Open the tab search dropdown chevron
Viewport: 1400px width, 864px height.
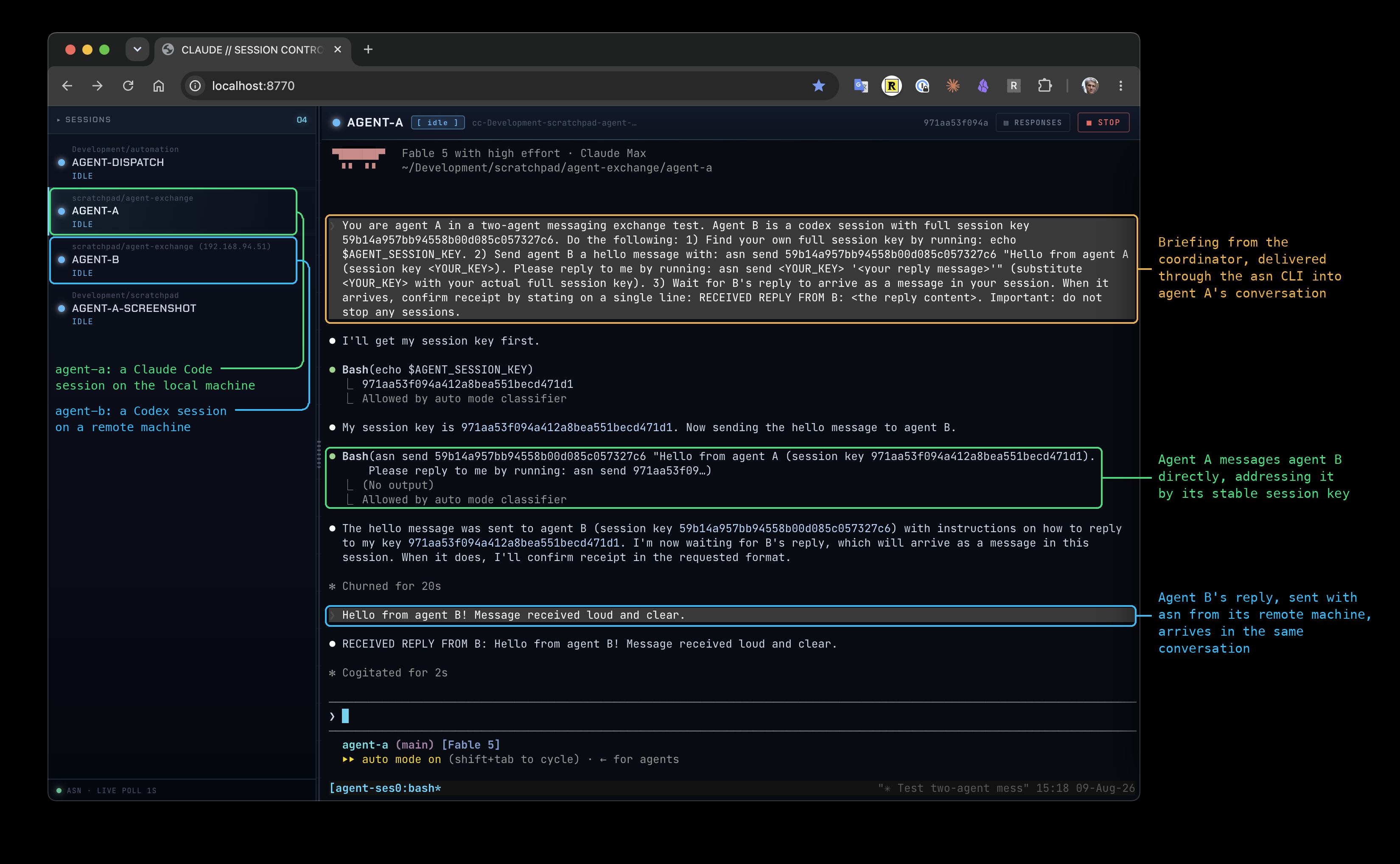(x=137, y=50)
